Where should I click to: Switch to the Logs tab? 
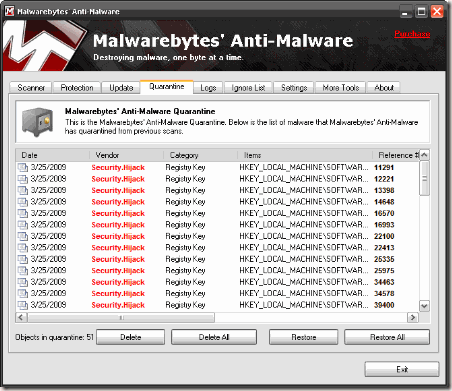click(208, 88)
